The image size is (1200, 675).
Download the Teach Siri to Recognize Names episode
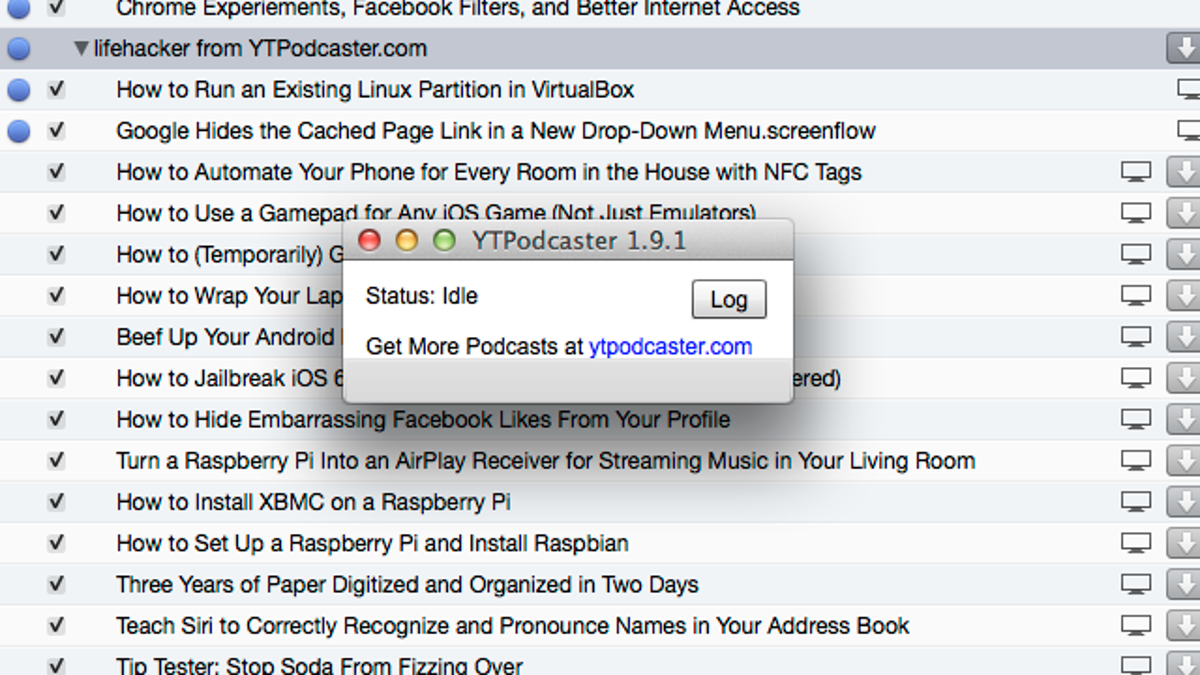[1183, 626]
